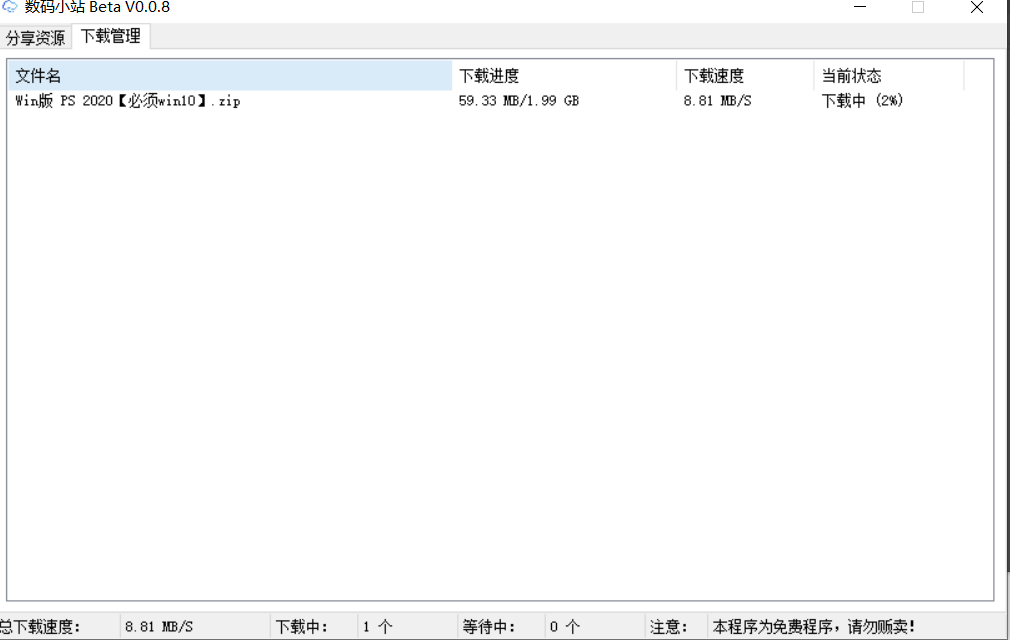The width and height of the screenshot is (1010, 640).
Task: Maximize the 数码小站 window
Action: pos(918,7)
